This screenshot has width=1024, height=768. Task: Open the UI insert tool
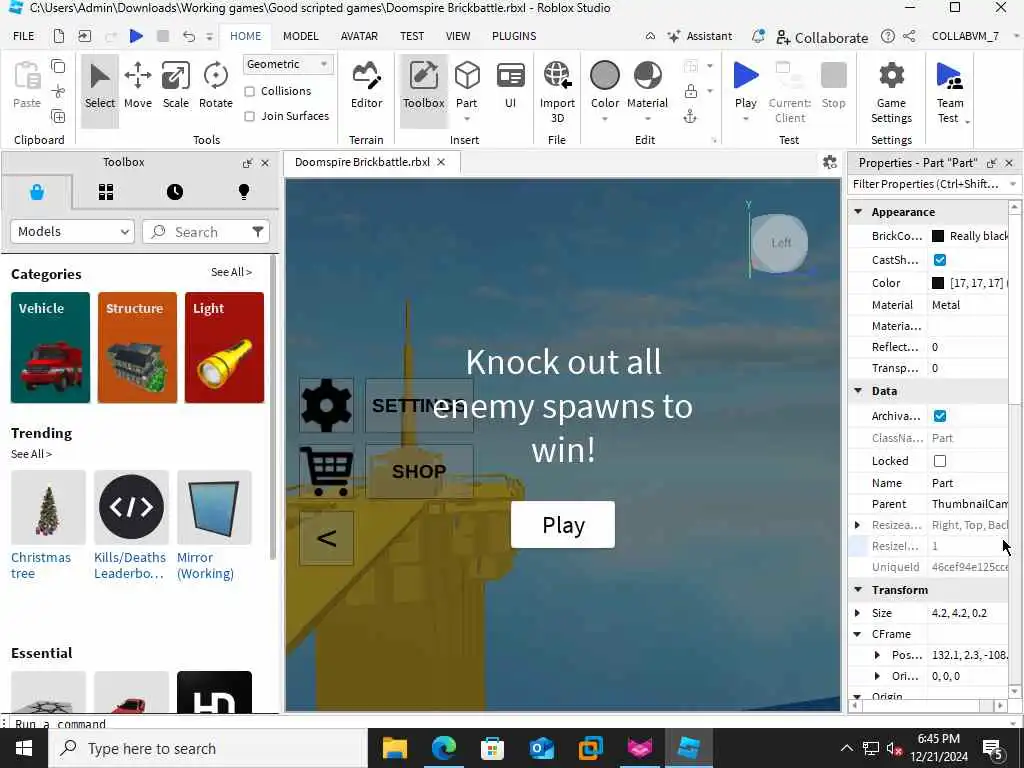pos(510,85)
